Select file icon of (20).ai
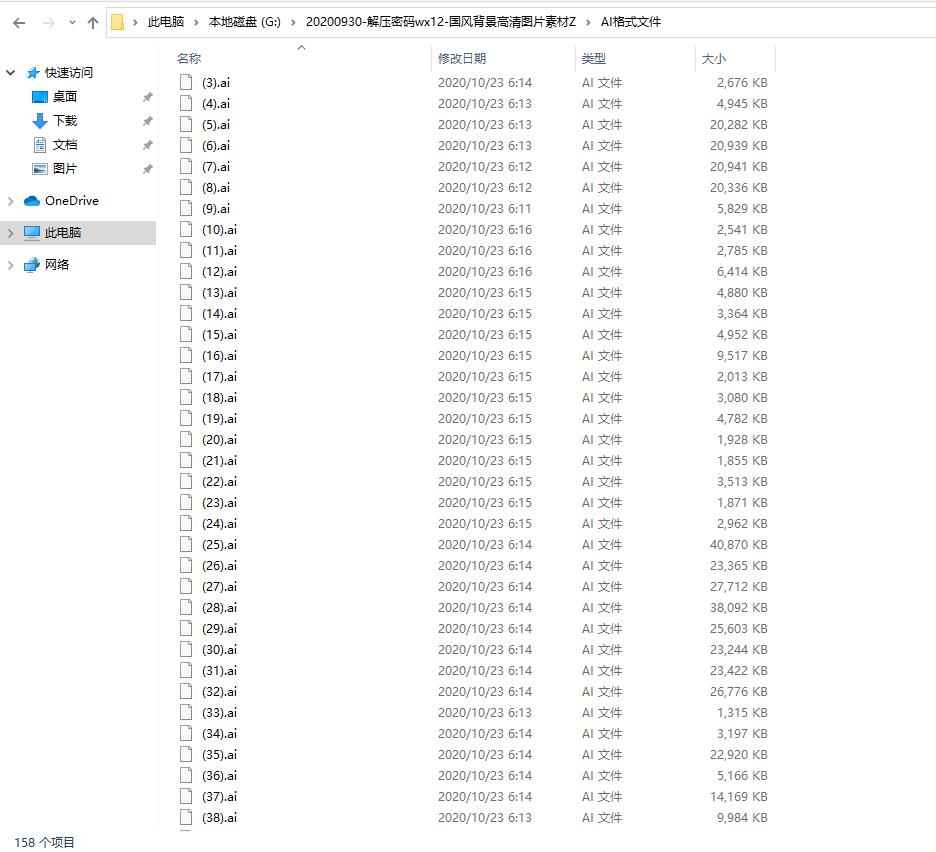Image resolution: width=936 pixels, height=852 pixels. 186,439
